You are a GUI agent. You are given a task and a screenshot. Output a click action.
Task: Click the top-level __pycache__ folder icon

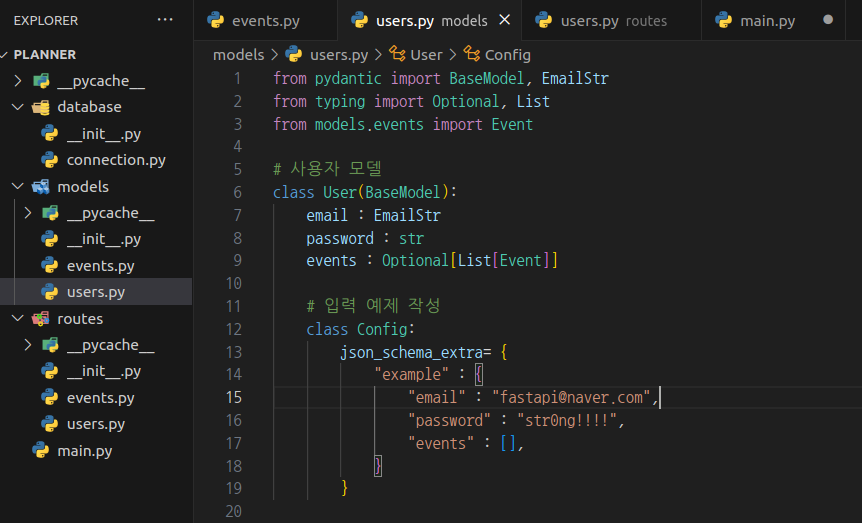[41, 81]
